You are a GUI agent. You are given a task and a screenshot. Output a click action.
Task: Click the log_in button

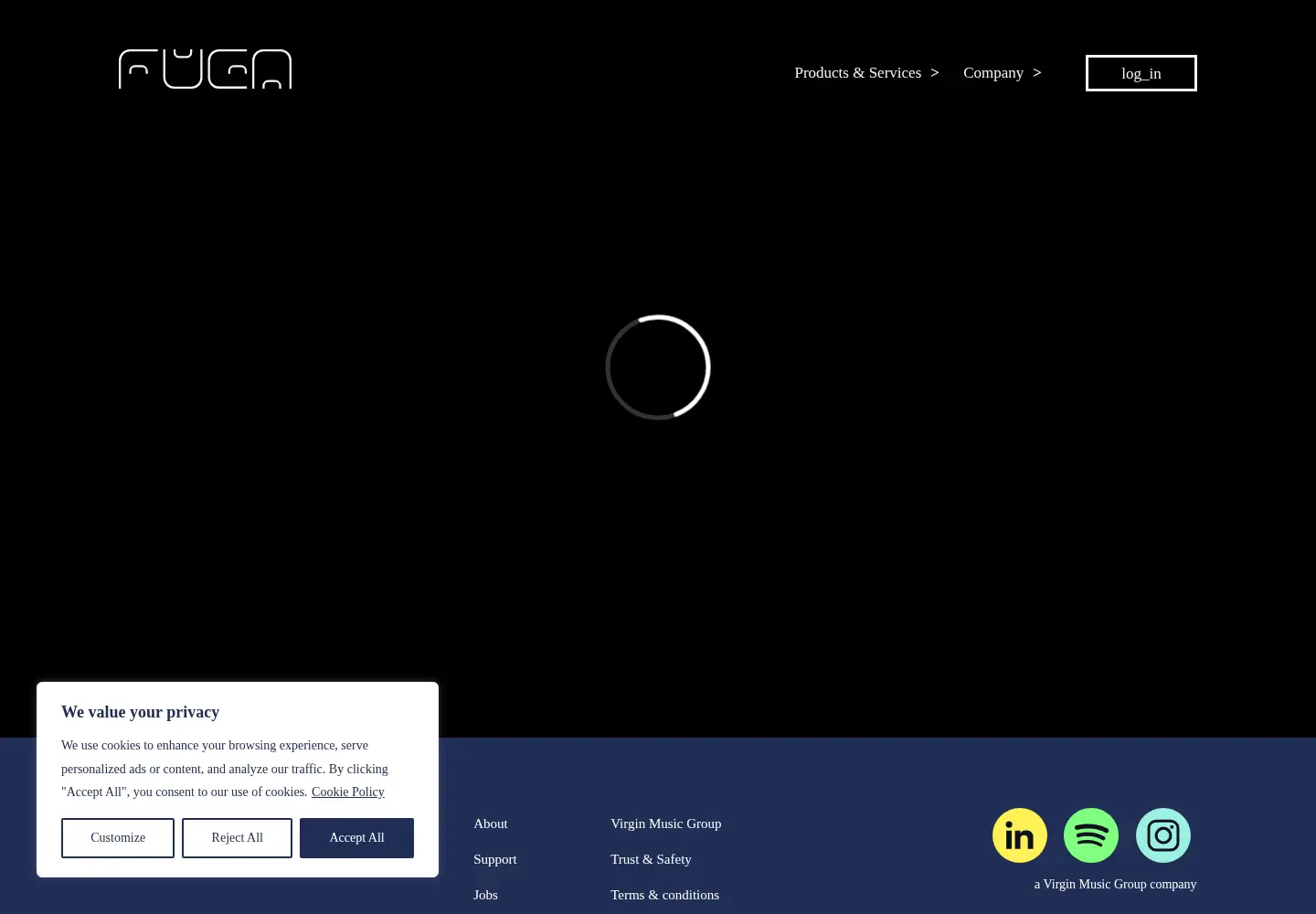tap(1141, 73)
